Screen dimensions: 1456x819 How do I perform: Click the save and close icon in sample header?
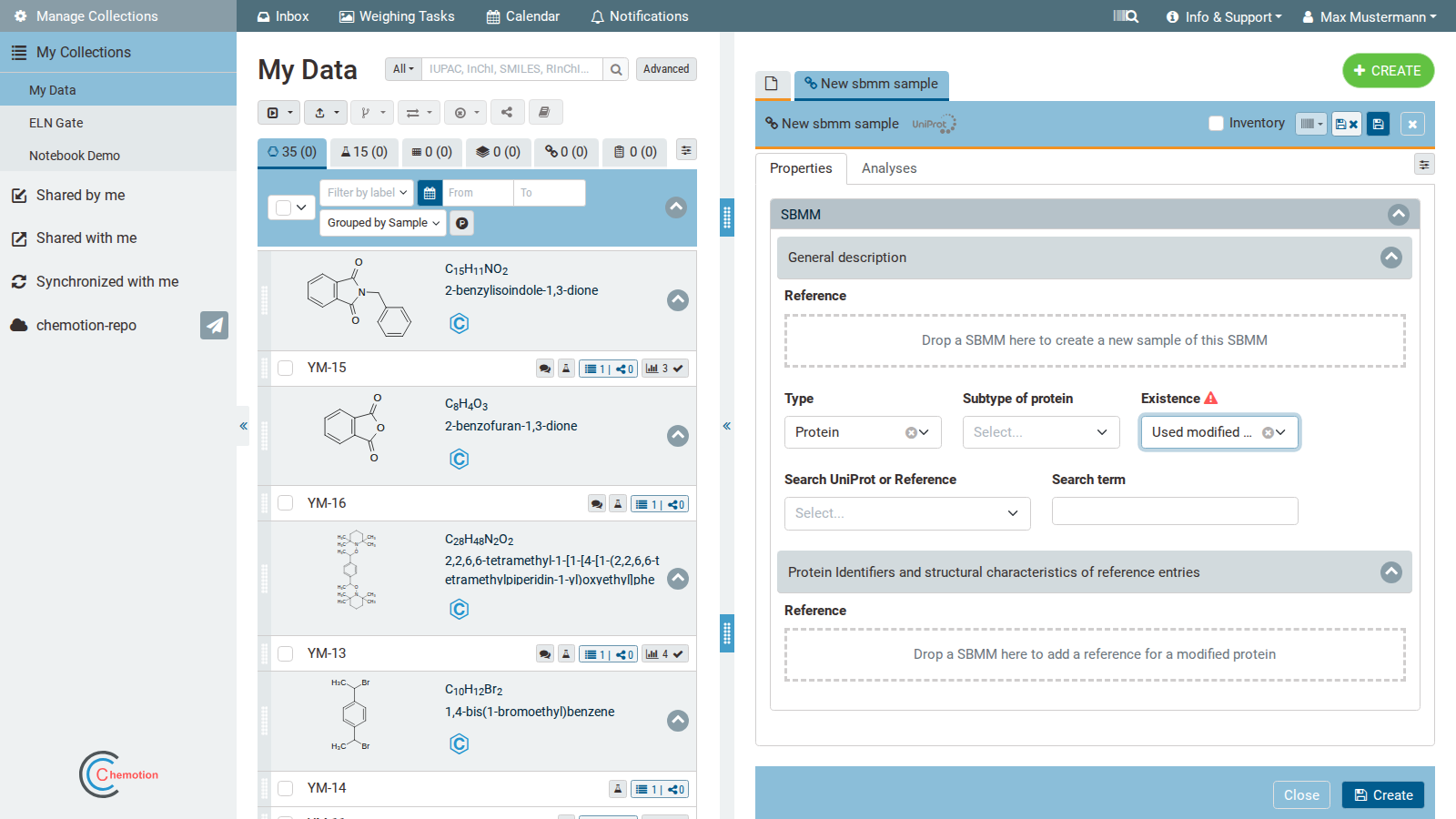(1347, 124)
